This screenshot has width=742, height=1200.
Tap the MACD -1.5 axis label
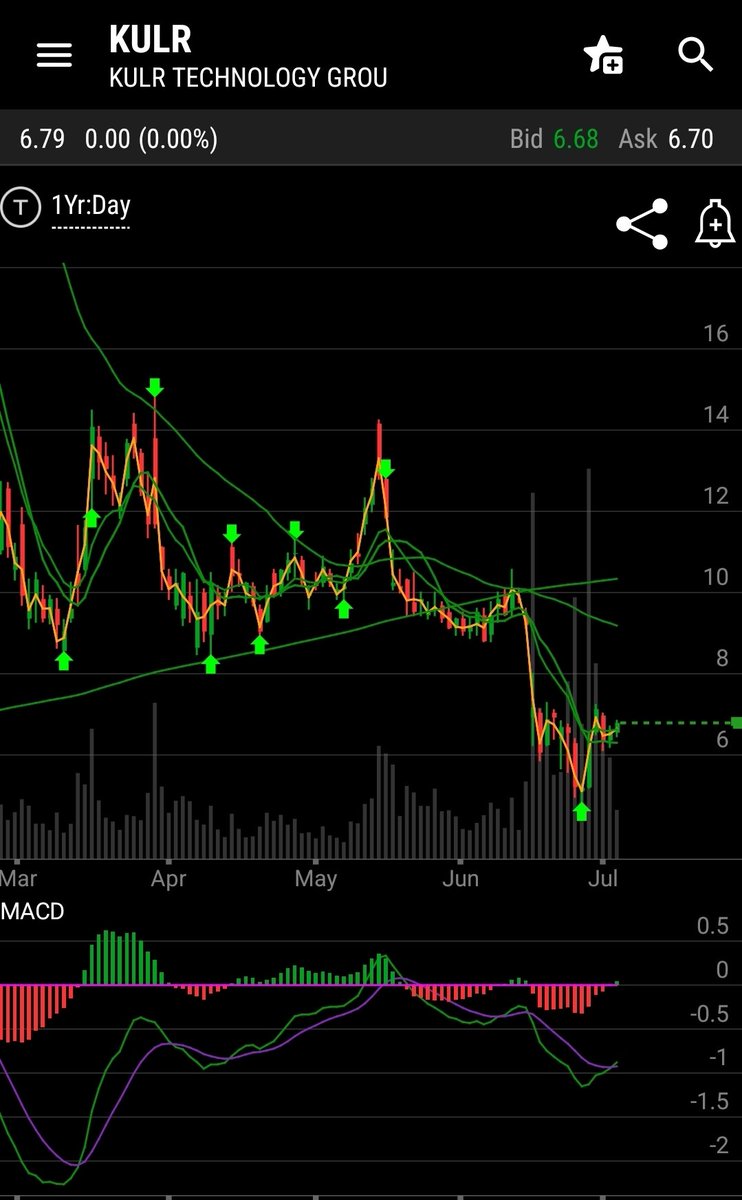(710, 1101)
